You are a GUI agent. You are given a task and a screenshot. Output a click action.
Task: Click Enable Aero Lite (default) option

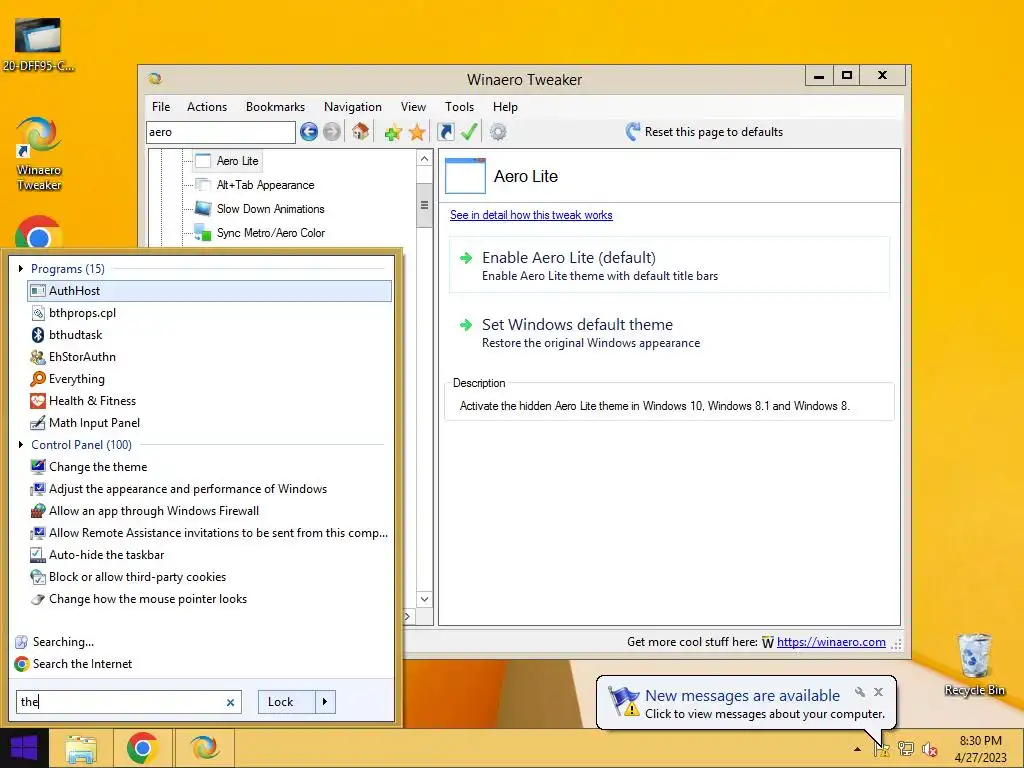[x=669, y=265]
